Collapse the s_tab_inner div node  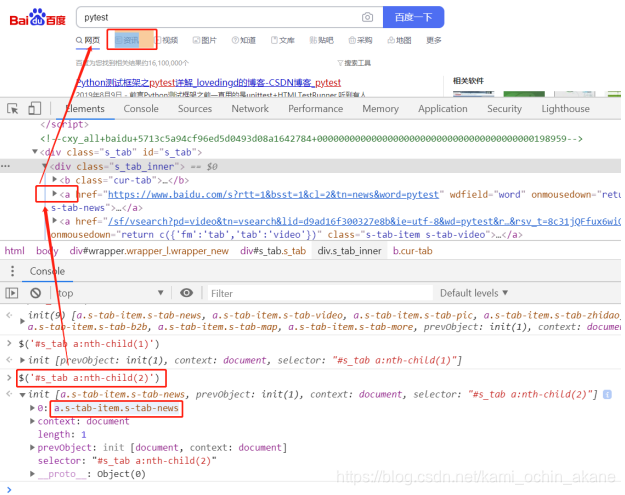tap(45, 166)
